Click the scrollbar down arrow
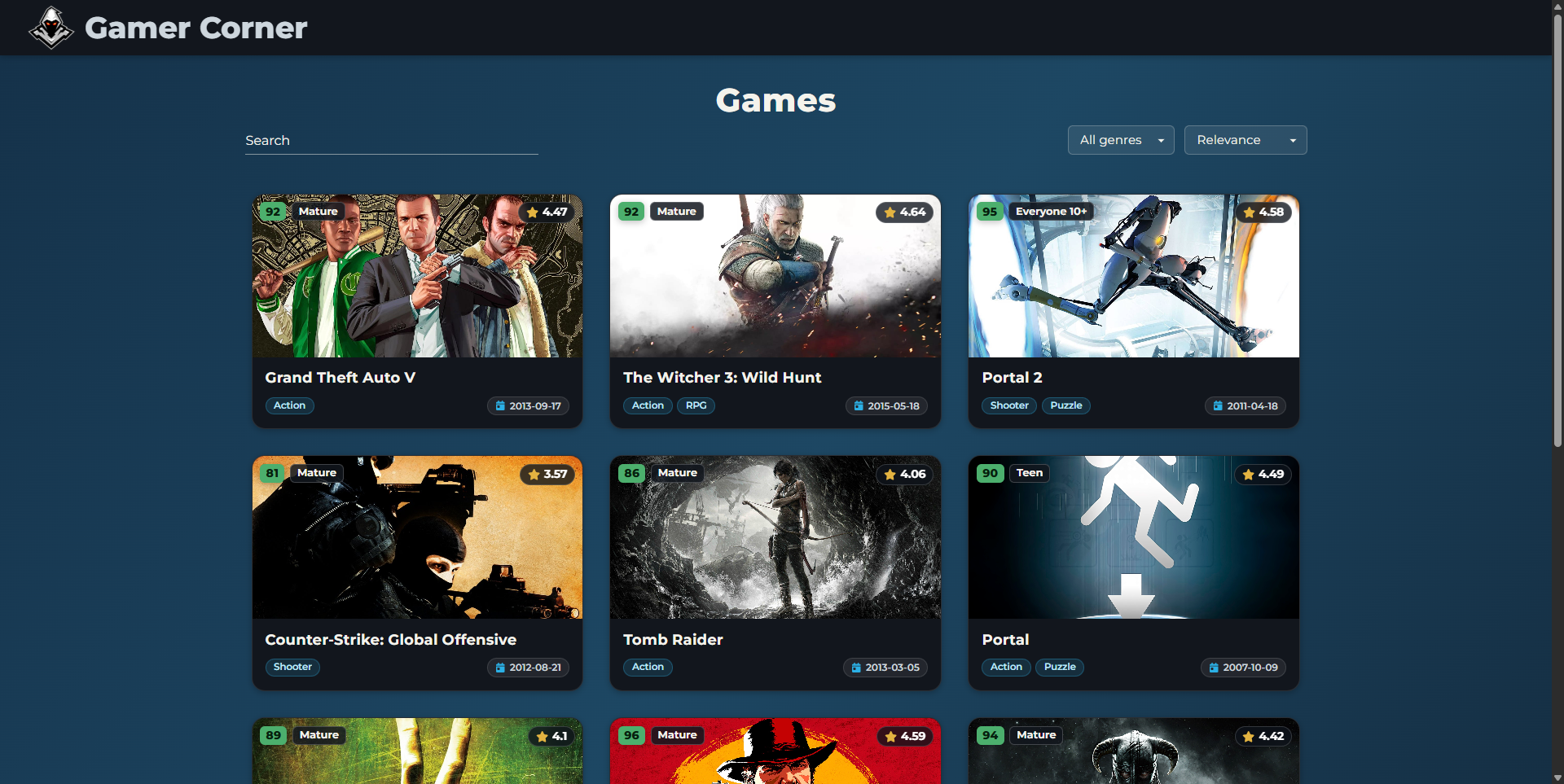This screenshot has width=1564, height=784. (x=1557, y=777)
